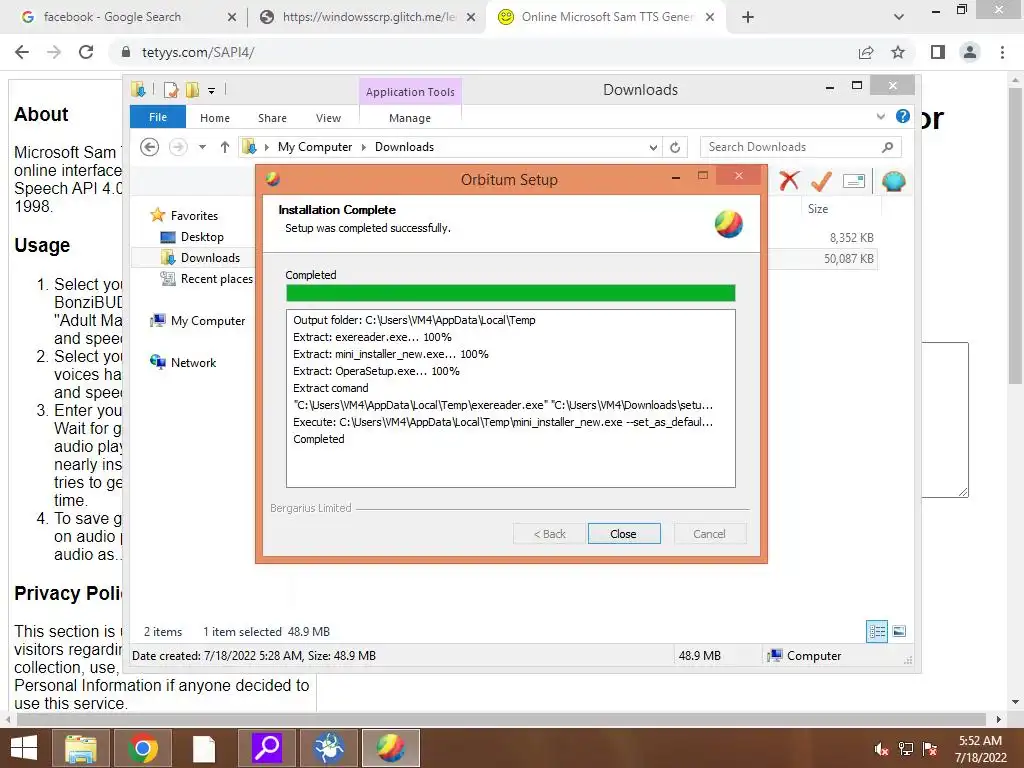
Task: Click the Downloads breadcrumb segment
Action: pyautogui.click(x=404, y=147)
